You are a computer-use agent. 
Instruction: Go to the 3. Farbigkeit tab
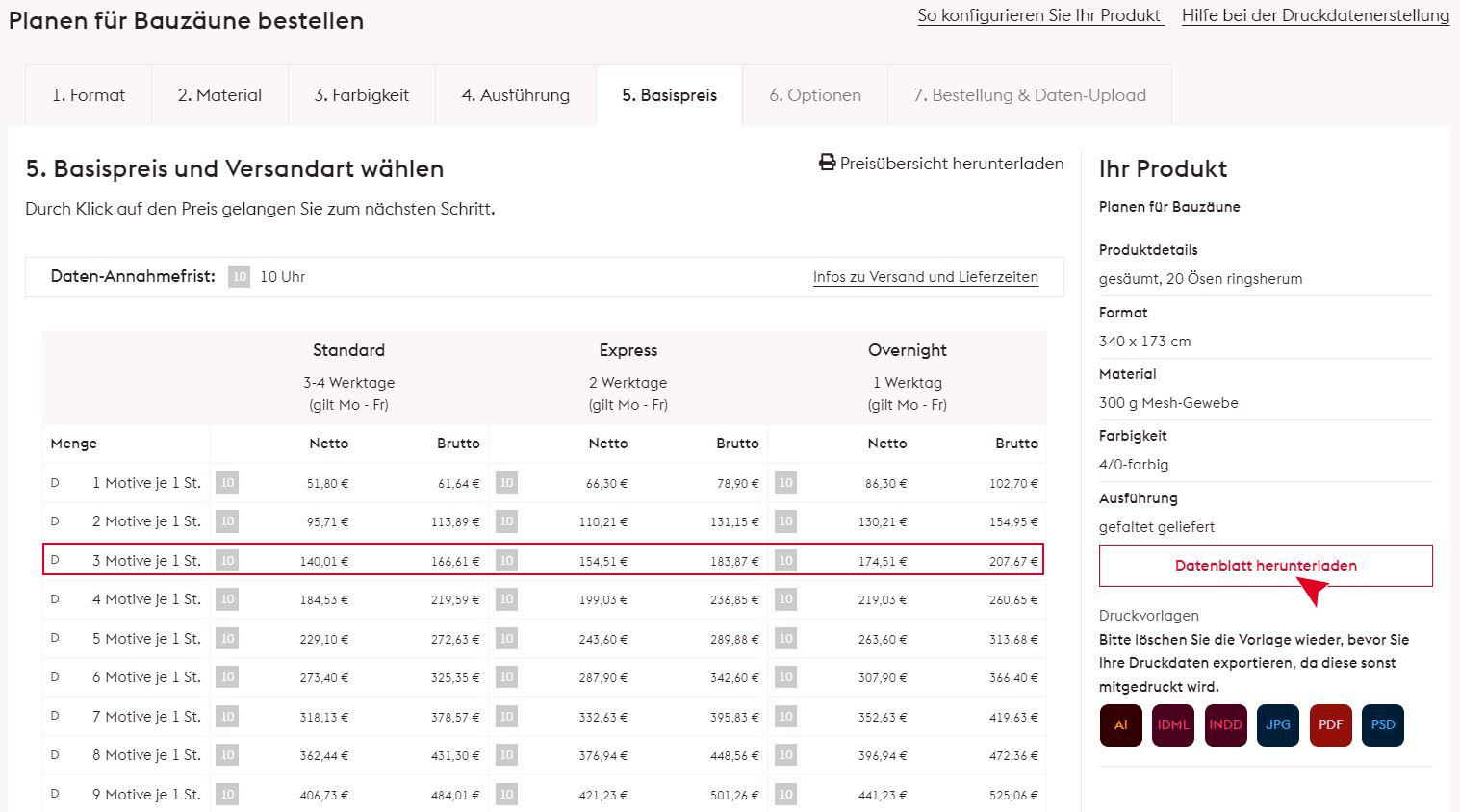pyautogui.click(x=361, y=95)
